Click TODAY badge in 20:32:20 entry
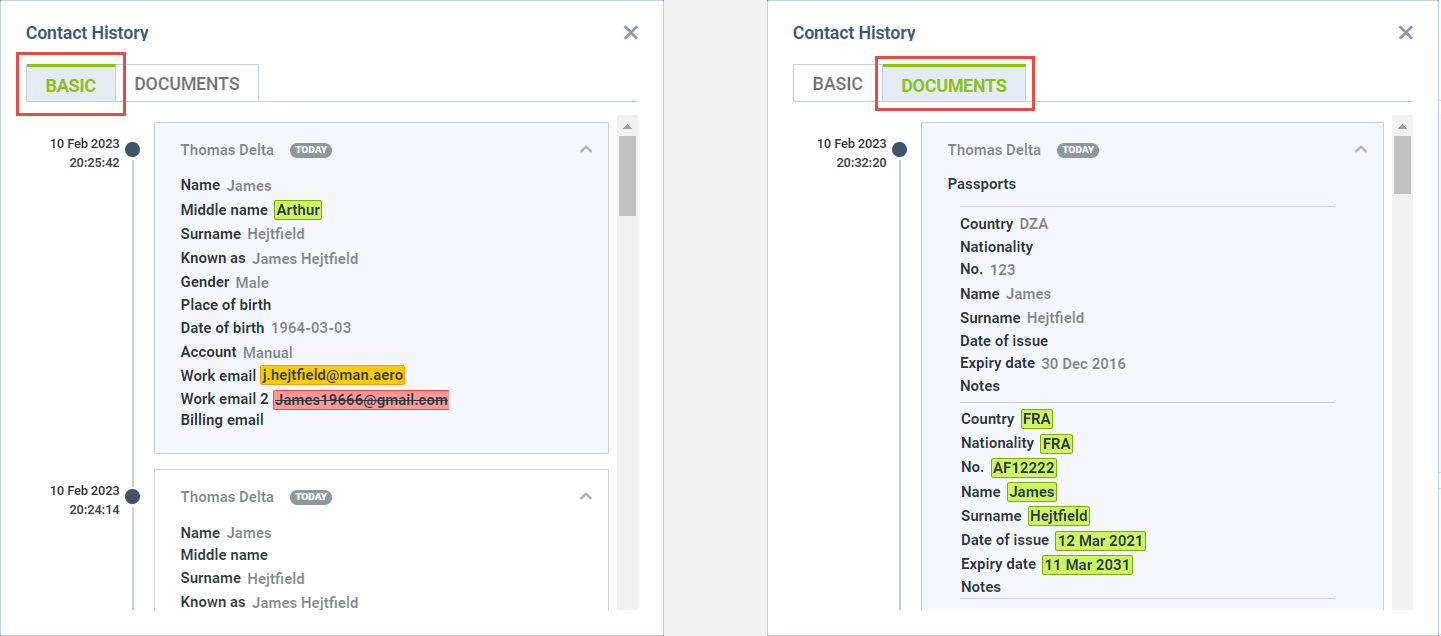The width and height of the screenshot is (1441, 636). (1078, 150)
